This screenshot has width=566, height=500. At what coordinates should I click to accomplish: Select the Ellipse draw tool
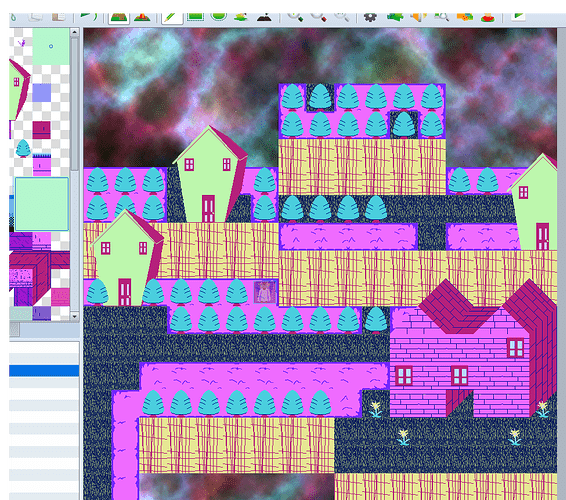coord(219,17)
